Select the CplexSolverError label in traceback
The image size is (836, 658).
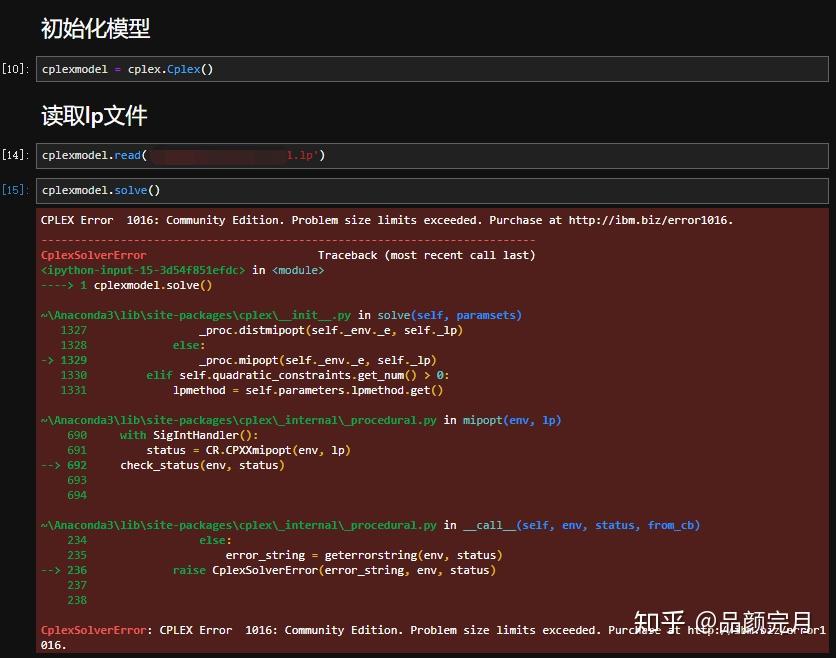93,255
